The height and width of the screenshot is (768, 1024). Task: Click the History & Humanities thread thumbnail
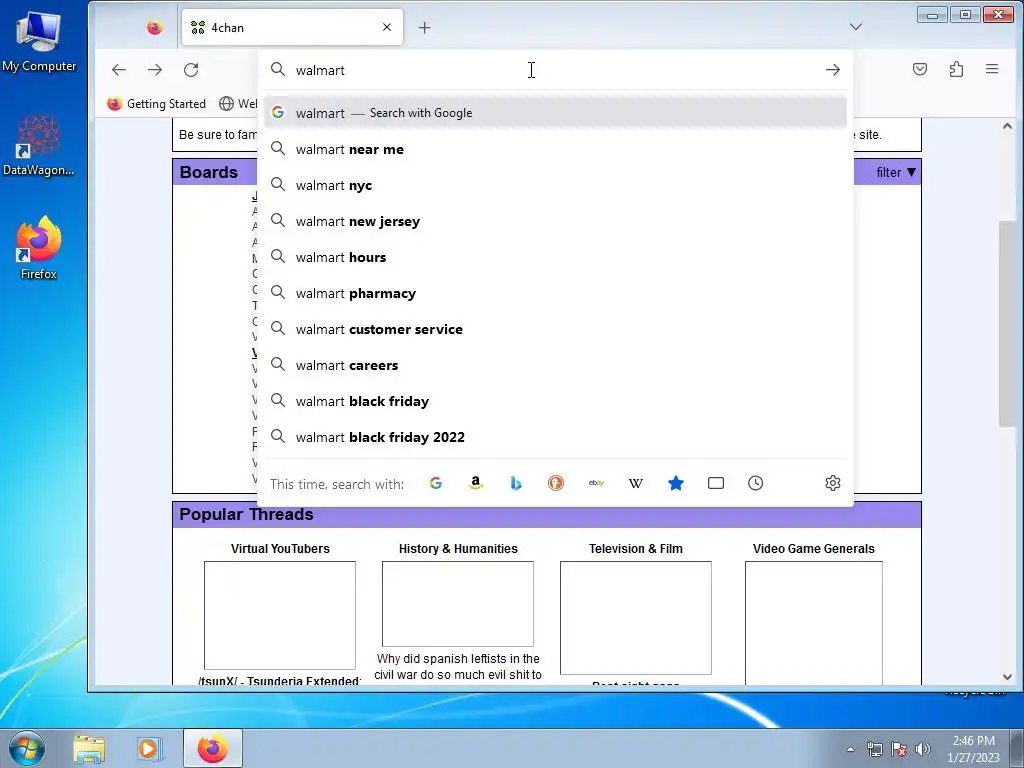pyautogui.click(x=458, y=604)
